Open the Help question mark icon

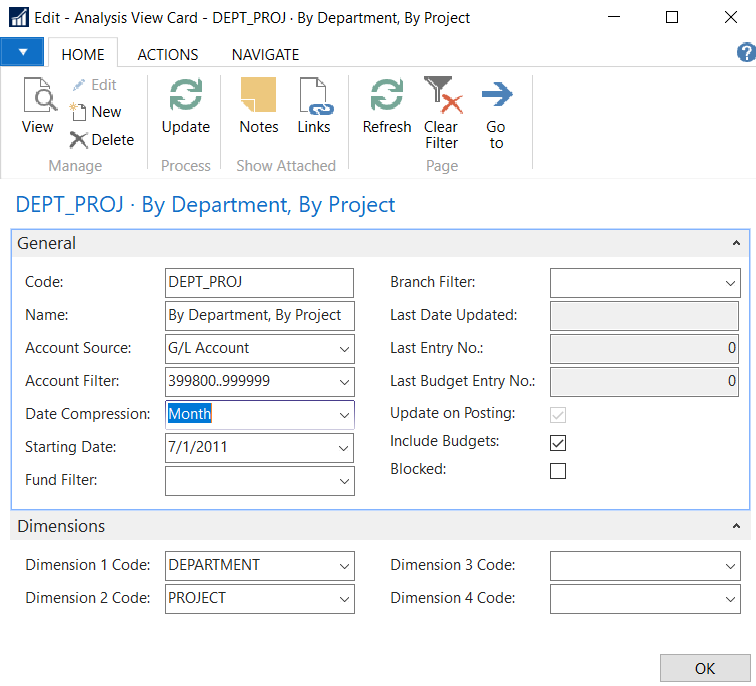click(x=745, y=54)
